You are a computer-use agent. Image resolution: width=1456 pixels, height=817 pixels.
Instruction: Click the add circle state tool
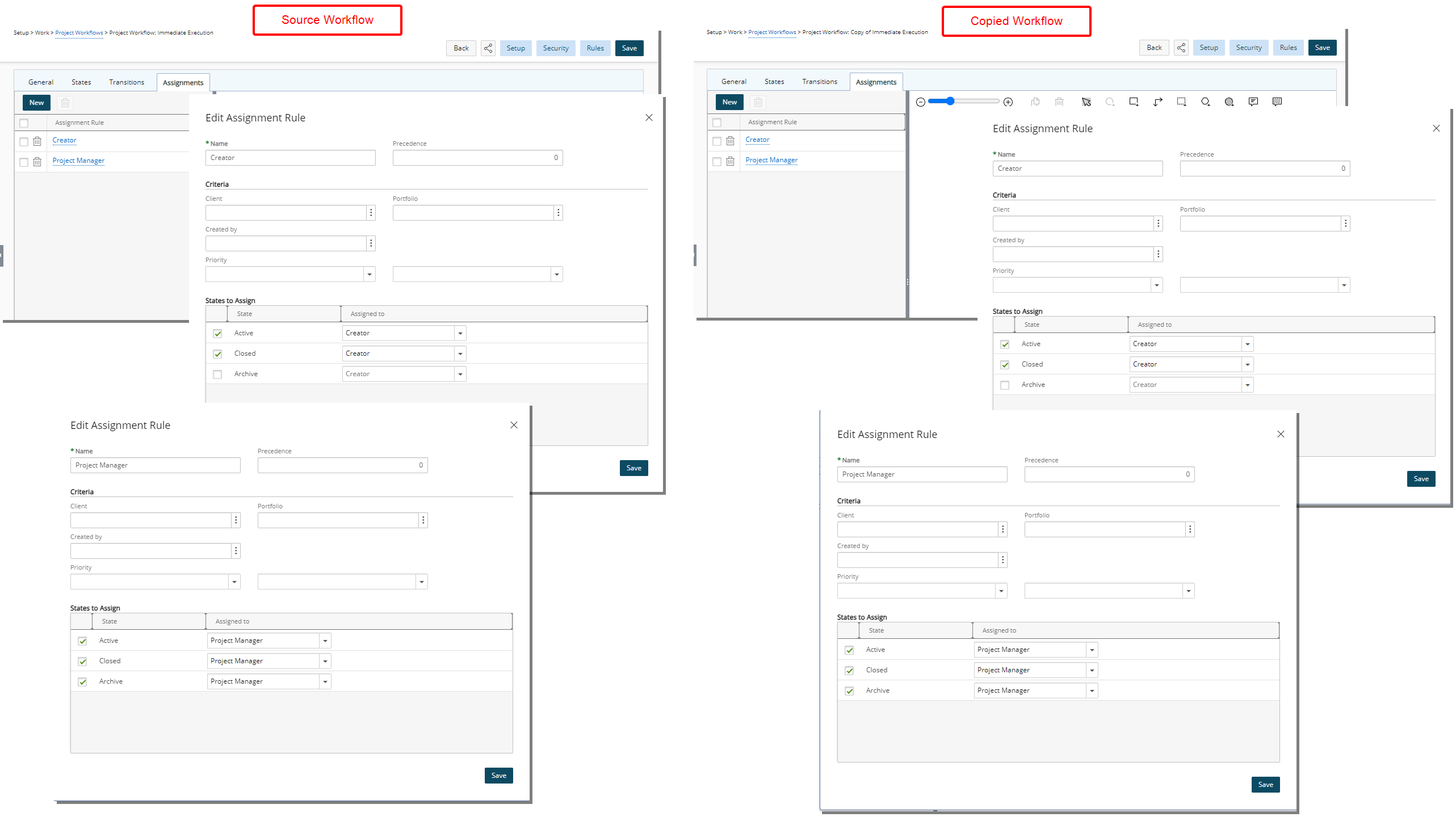[1110, 102]
